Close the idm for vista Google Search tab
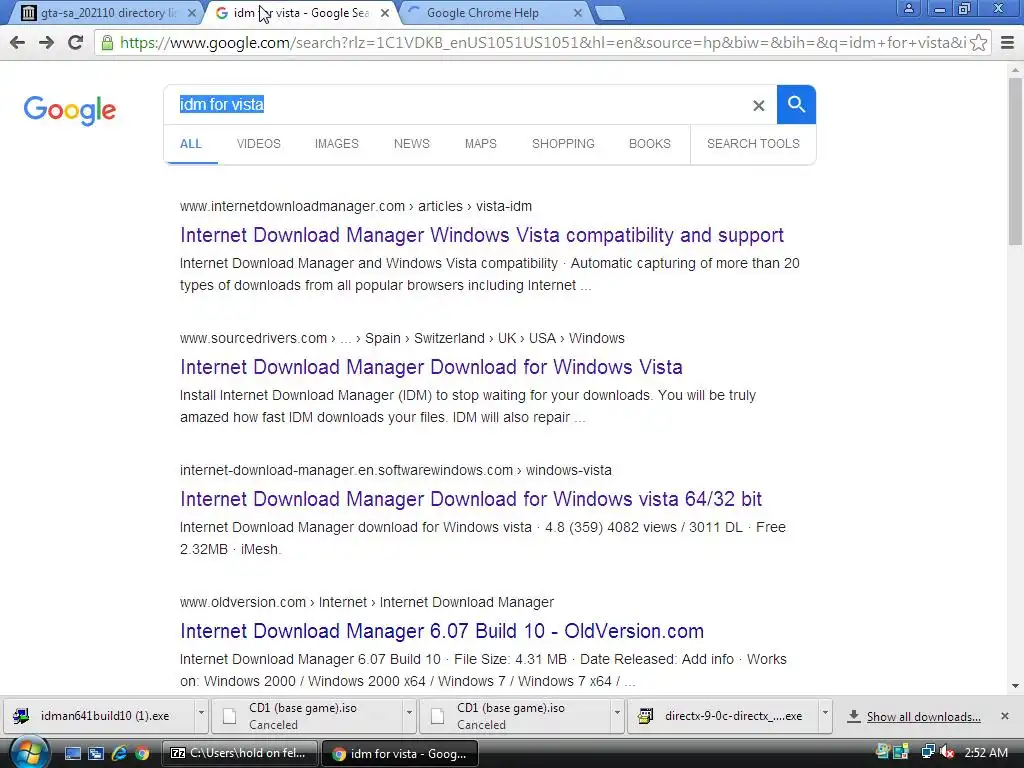Screen dimensions: 1024x768 385,12
